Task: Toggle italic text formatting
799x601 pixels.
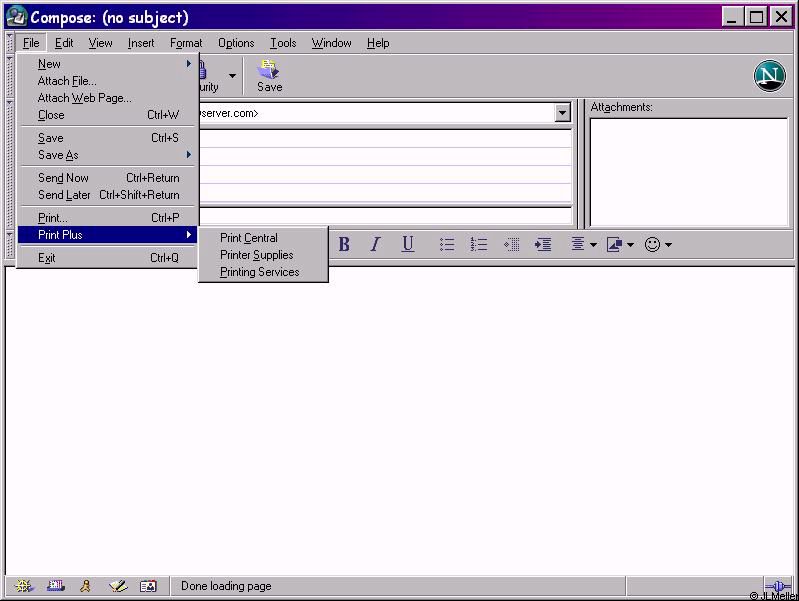Action: point(376,245)
